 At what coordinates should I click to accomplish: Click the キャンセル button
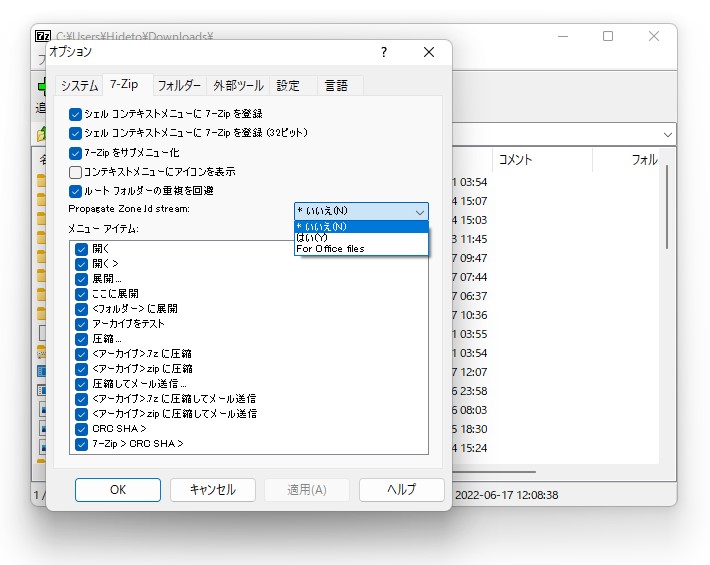[x=213, y=490]
